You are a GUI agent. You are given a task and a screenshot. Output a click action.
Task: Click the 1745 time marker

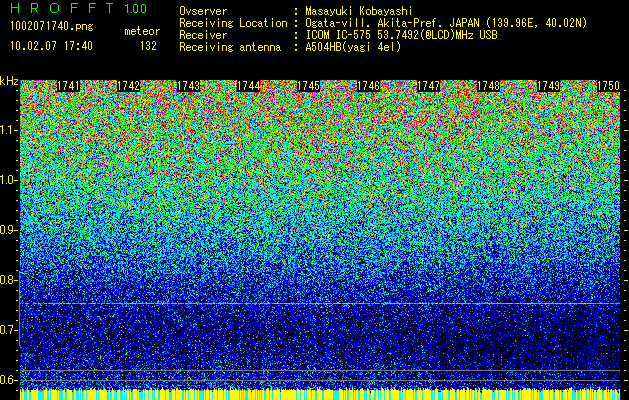(308, 86)
